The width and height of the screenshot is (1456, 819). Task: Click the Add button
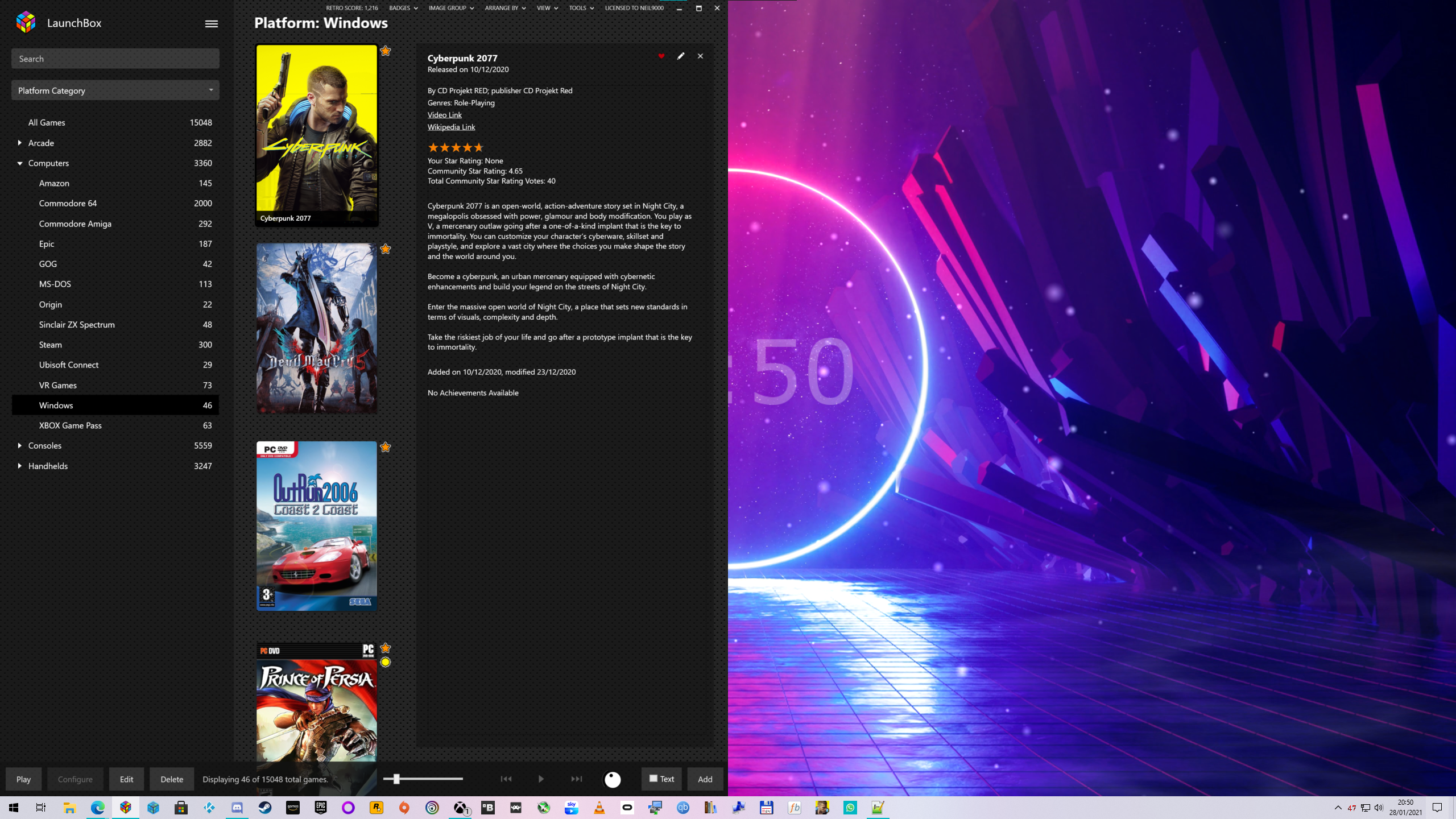[705, 779]
